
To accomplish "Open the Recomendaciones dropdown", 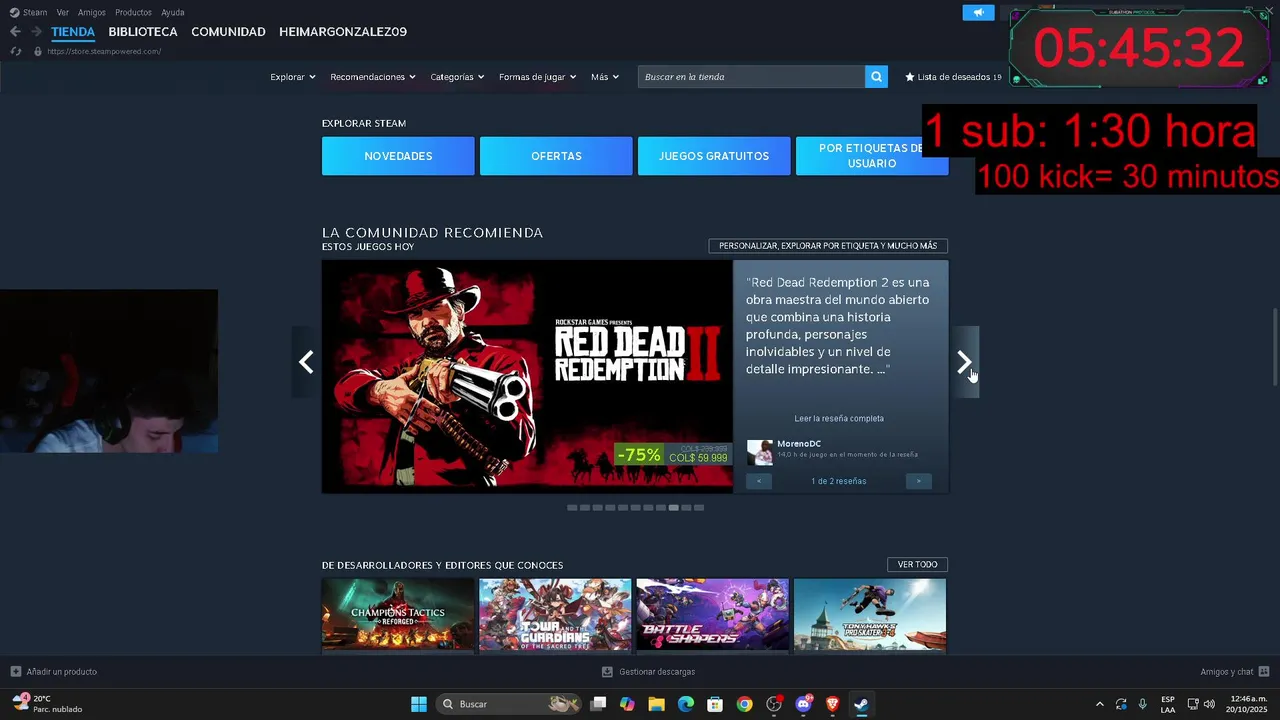I will pos(373,77).
